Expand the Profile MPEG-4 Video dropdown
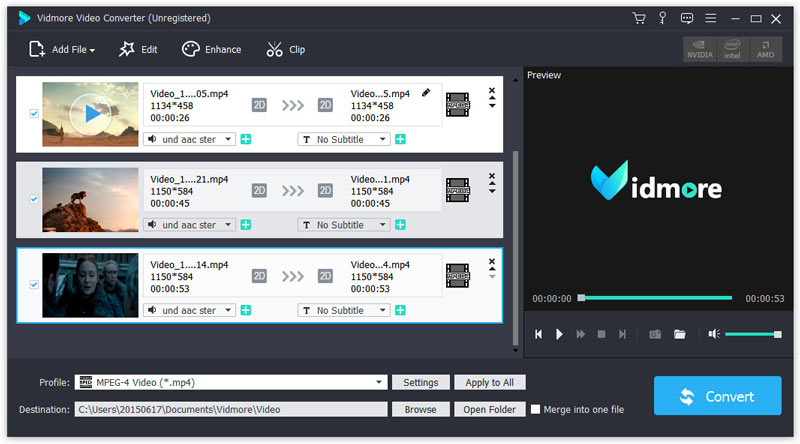The width and height of the screenshot is (800, 444). [x=379, y=382]
